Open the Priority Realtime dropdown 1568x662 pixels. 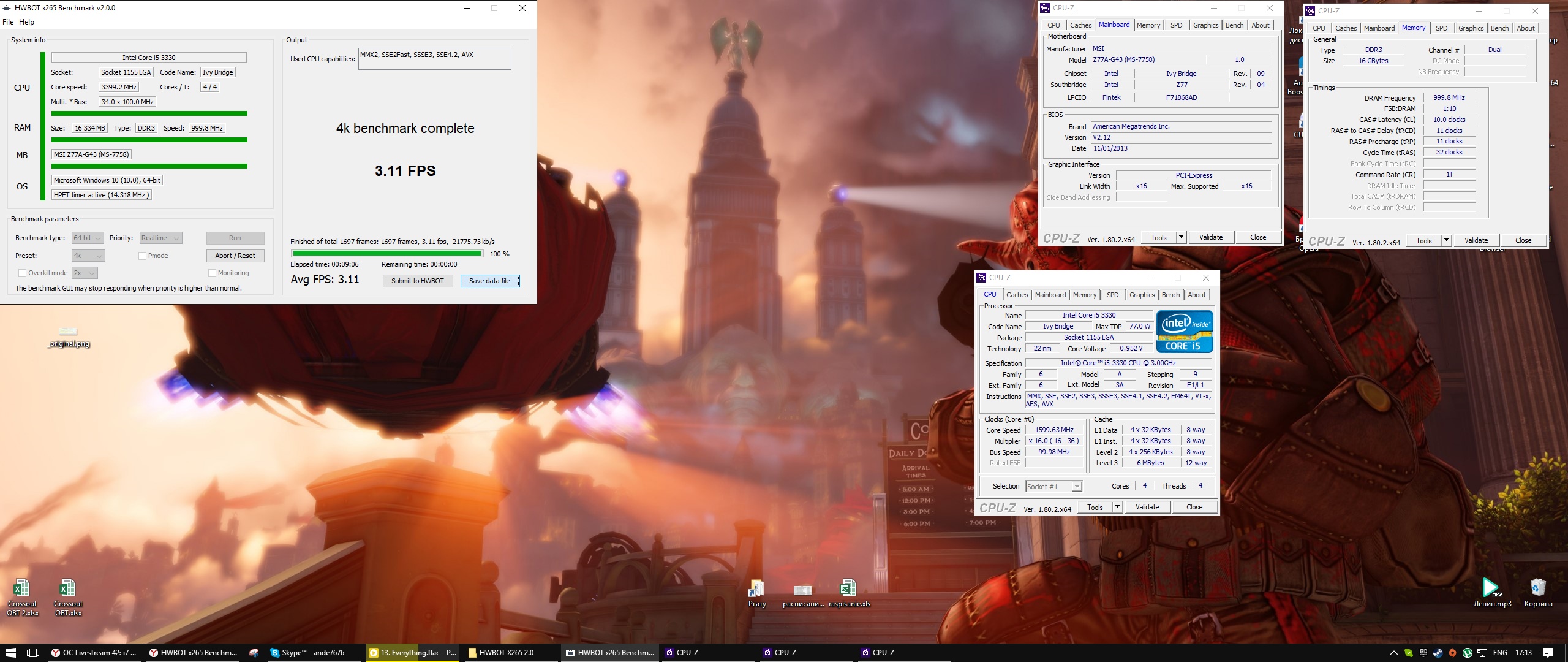pos(160,238)
